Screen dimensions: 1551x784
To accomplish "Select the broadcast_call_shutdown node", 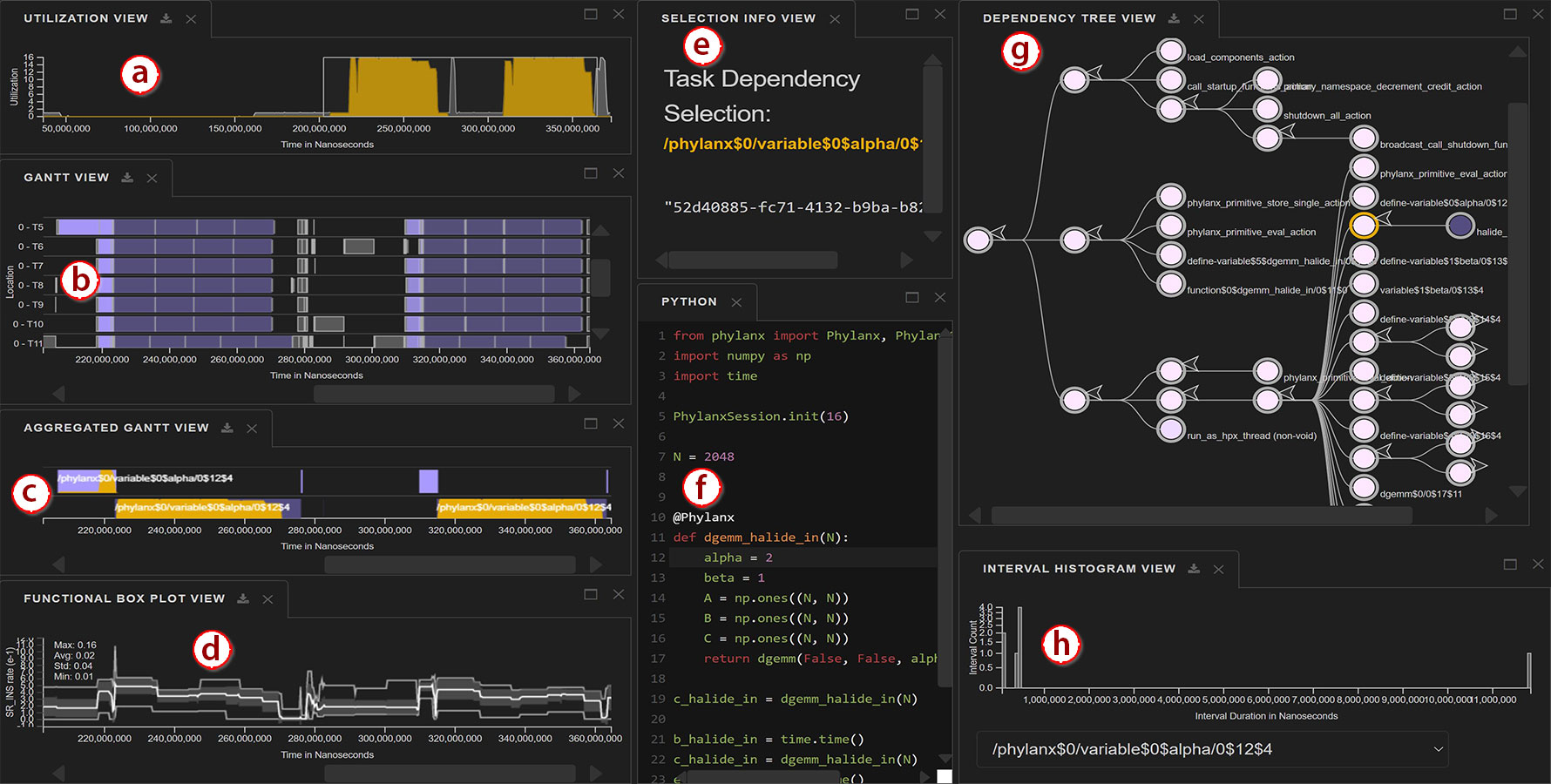I will [x=1364, y=138].
